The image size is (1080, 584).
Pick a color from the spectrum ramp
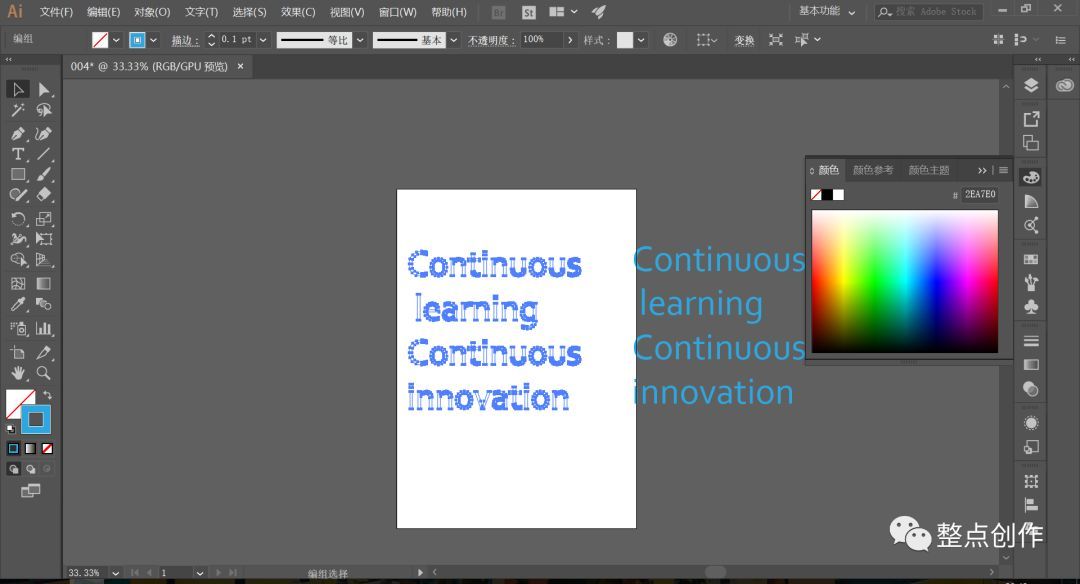(x=904, y=281)
